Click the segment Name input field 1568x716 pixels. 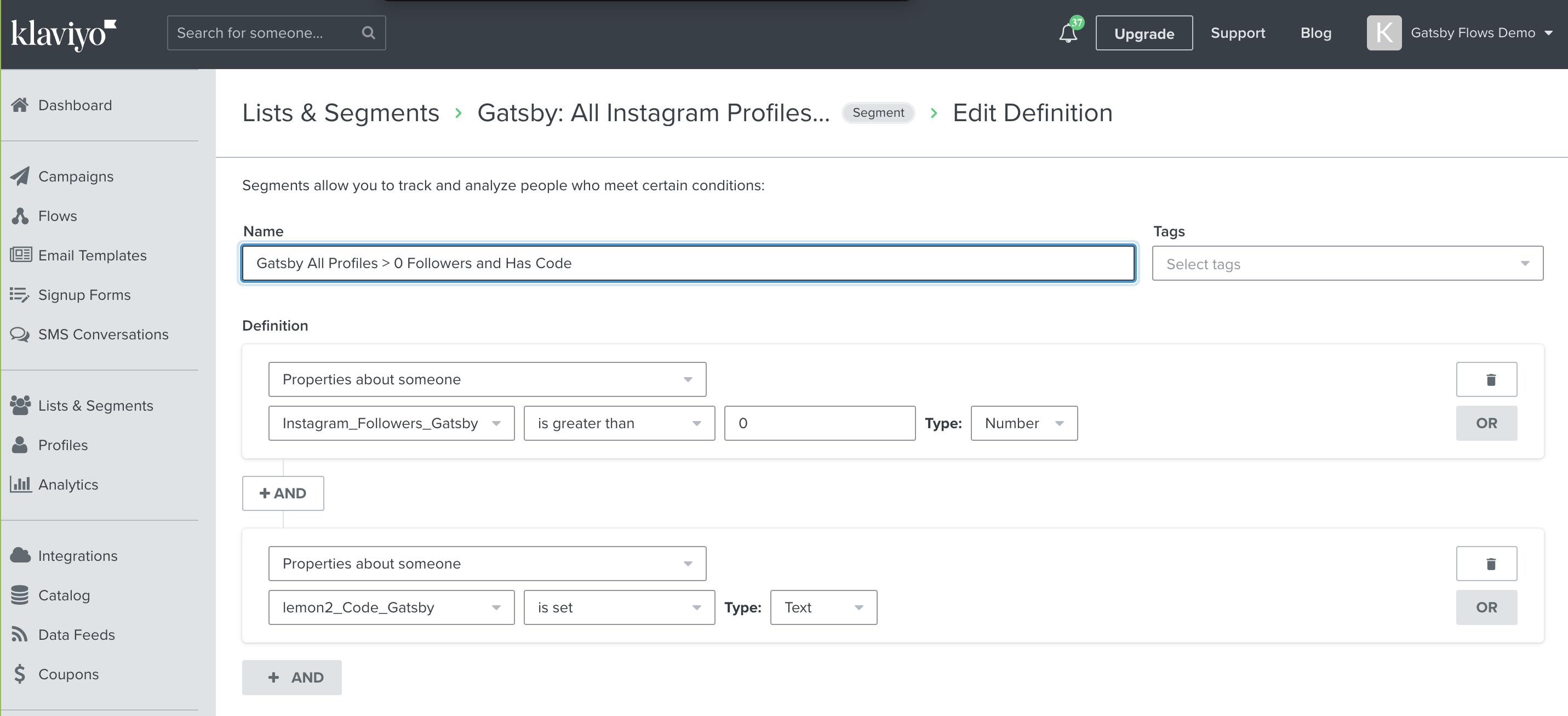pos(688,263)
